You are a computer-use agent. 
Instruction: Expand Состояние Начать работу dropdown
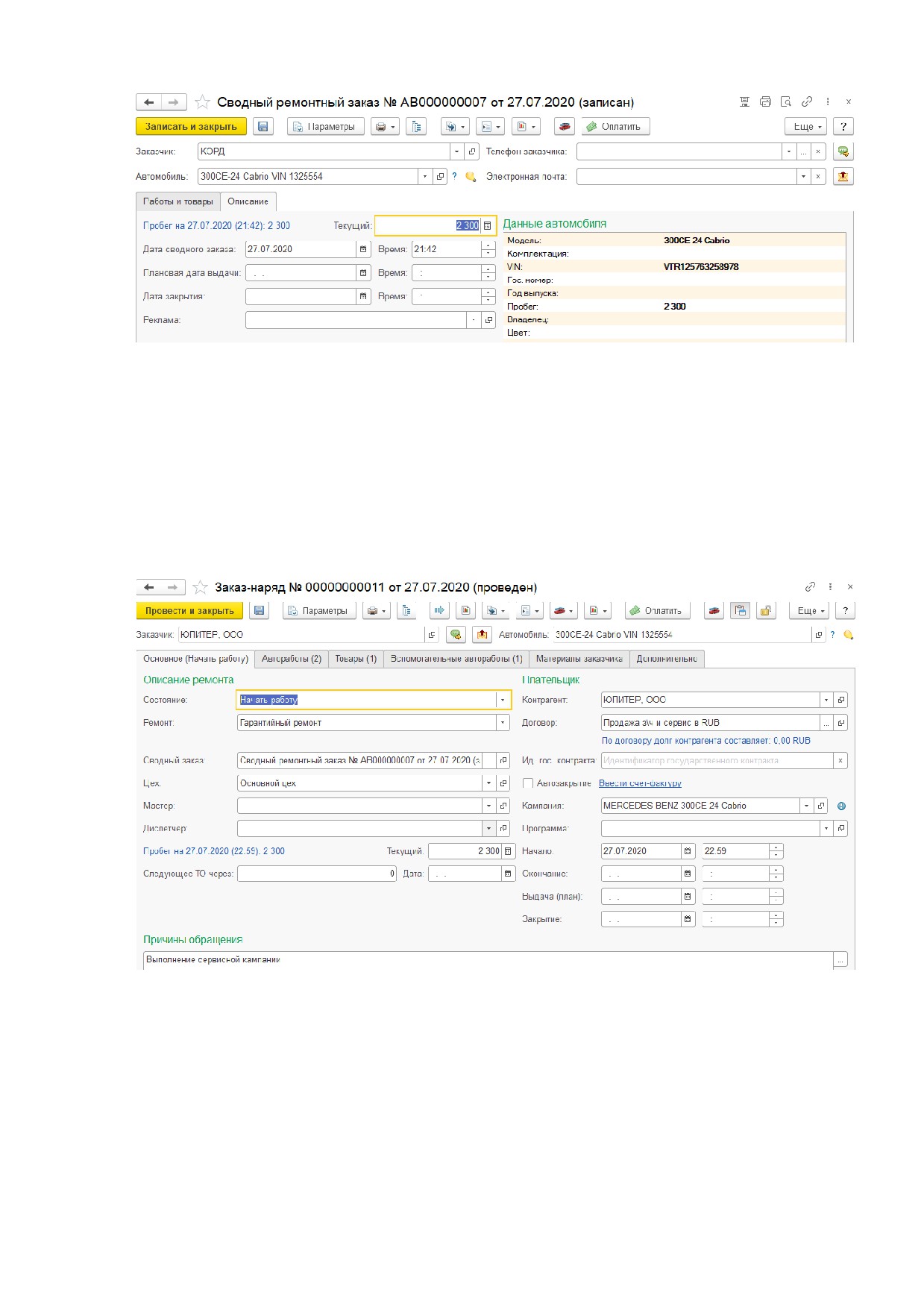(x=503, y=700)
